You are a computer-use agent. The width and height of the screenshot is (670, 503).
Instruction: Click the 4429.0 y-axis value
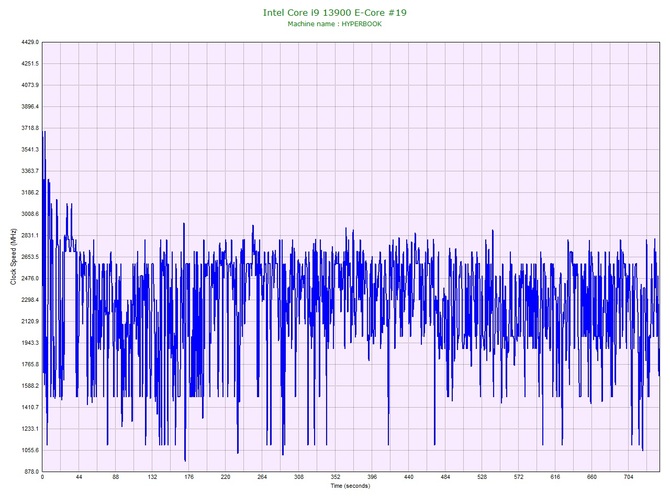(30, 42)
